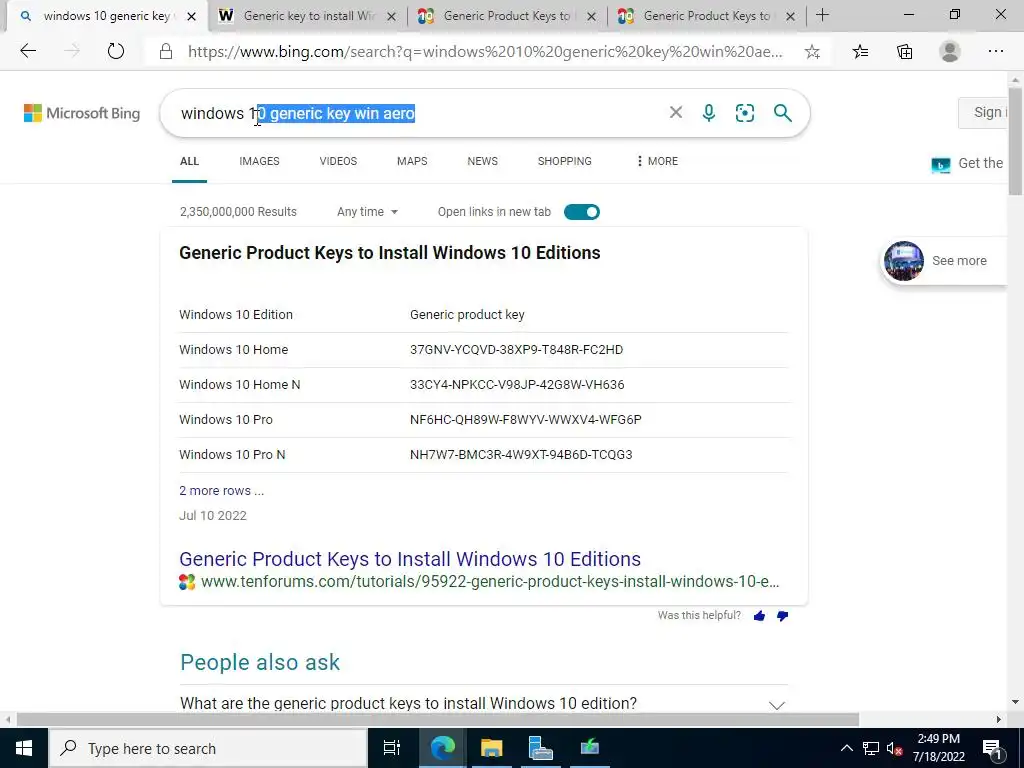Click the browser address bar URL
The height and width of the screenshot is (768, 1024).
[x=485, y=52]
